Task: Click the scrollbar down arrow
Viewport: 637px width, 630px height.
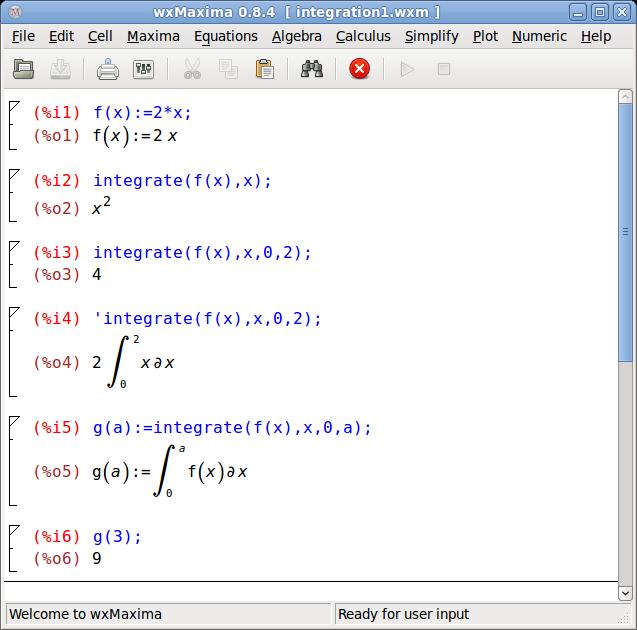Action: coord(625,593)
